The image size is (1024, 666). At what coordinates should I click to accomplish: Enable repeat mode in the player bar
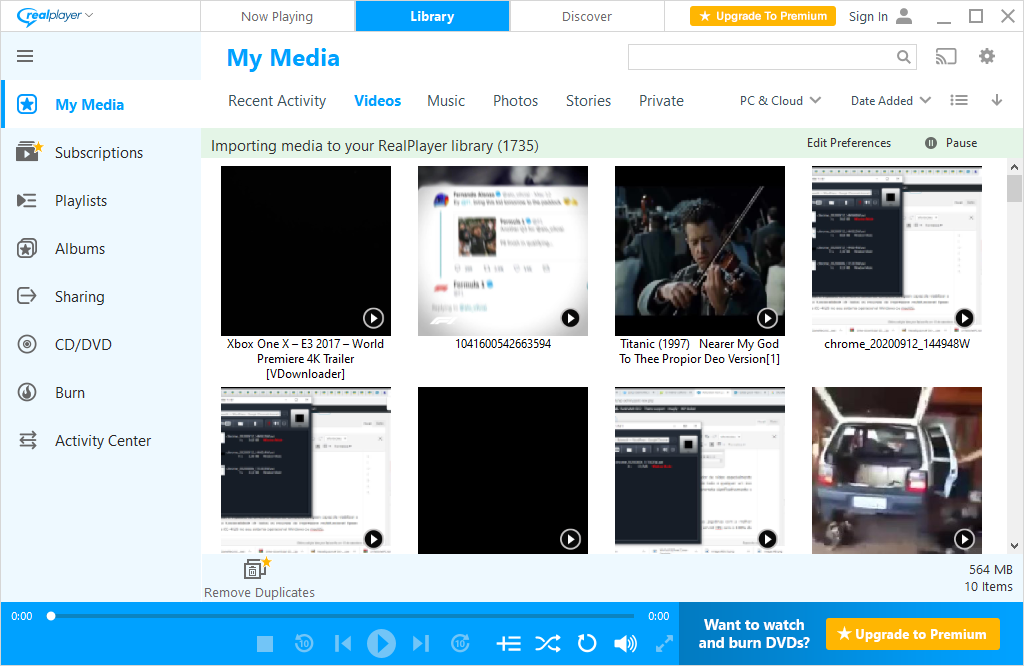point(587,643)
